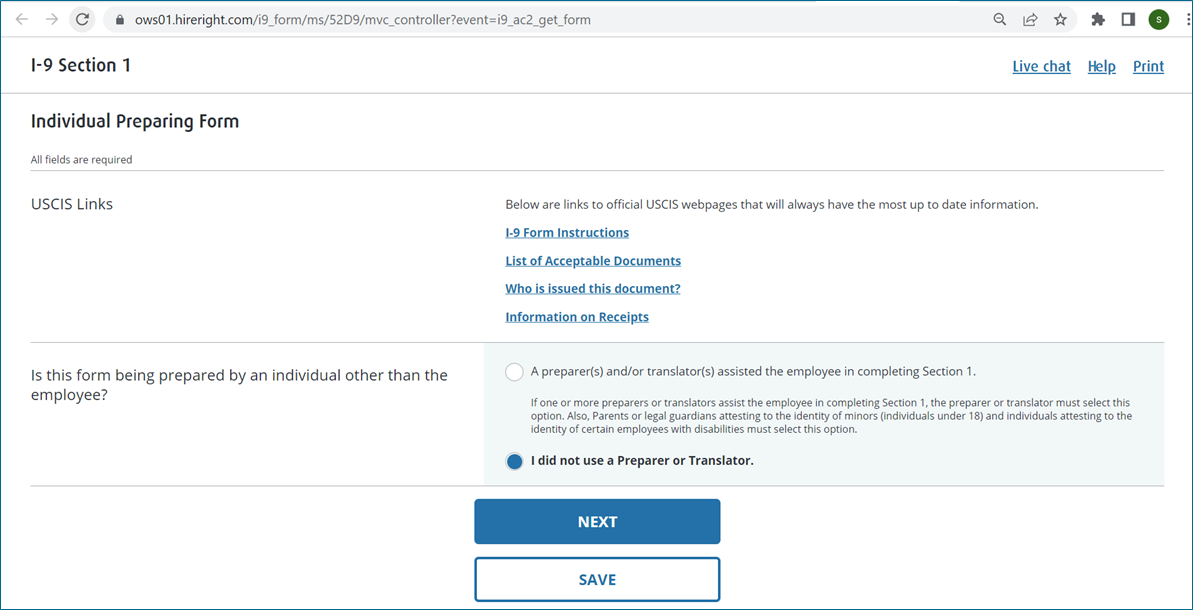Open the browser extensions puzzle icon

point(1098,19)
